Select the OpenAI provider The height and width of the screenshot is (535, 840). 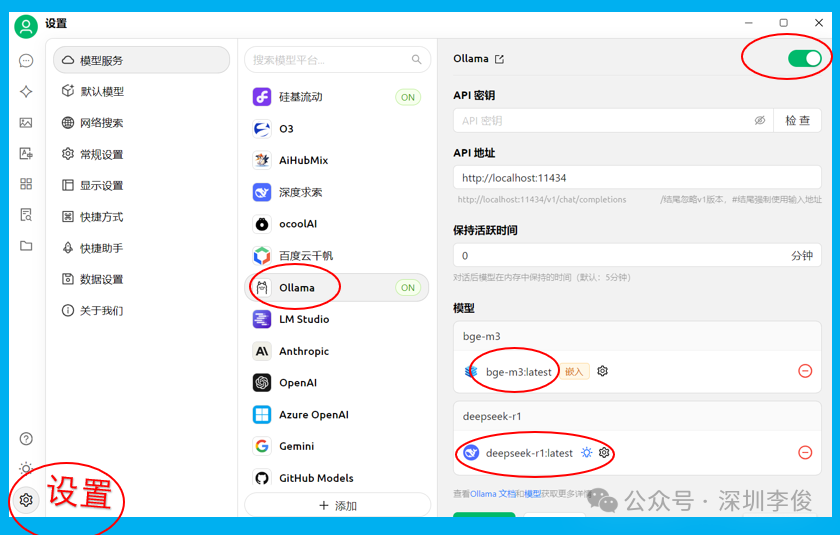337,383
